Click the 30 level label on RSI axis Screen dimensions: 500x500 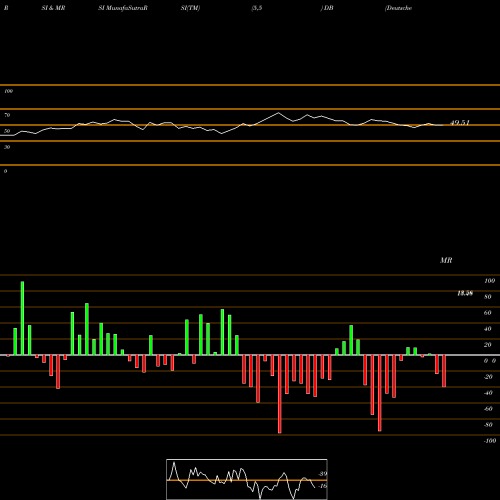click(7, 147)
